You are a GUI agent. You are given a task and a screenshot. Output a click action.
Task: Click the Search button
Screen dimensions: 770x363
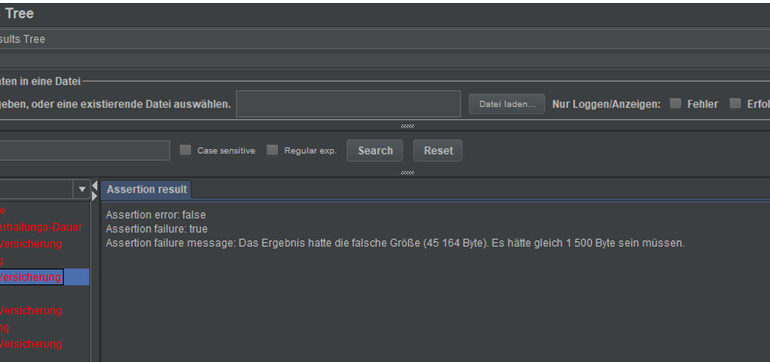click(x=375, y=151)
